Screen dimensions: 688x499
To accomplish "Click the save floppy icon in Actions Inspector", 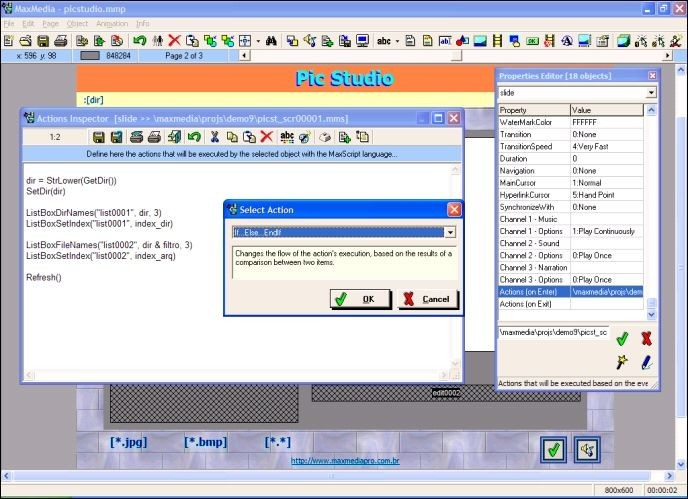I will pyautogui.click(x=99, y=137).
